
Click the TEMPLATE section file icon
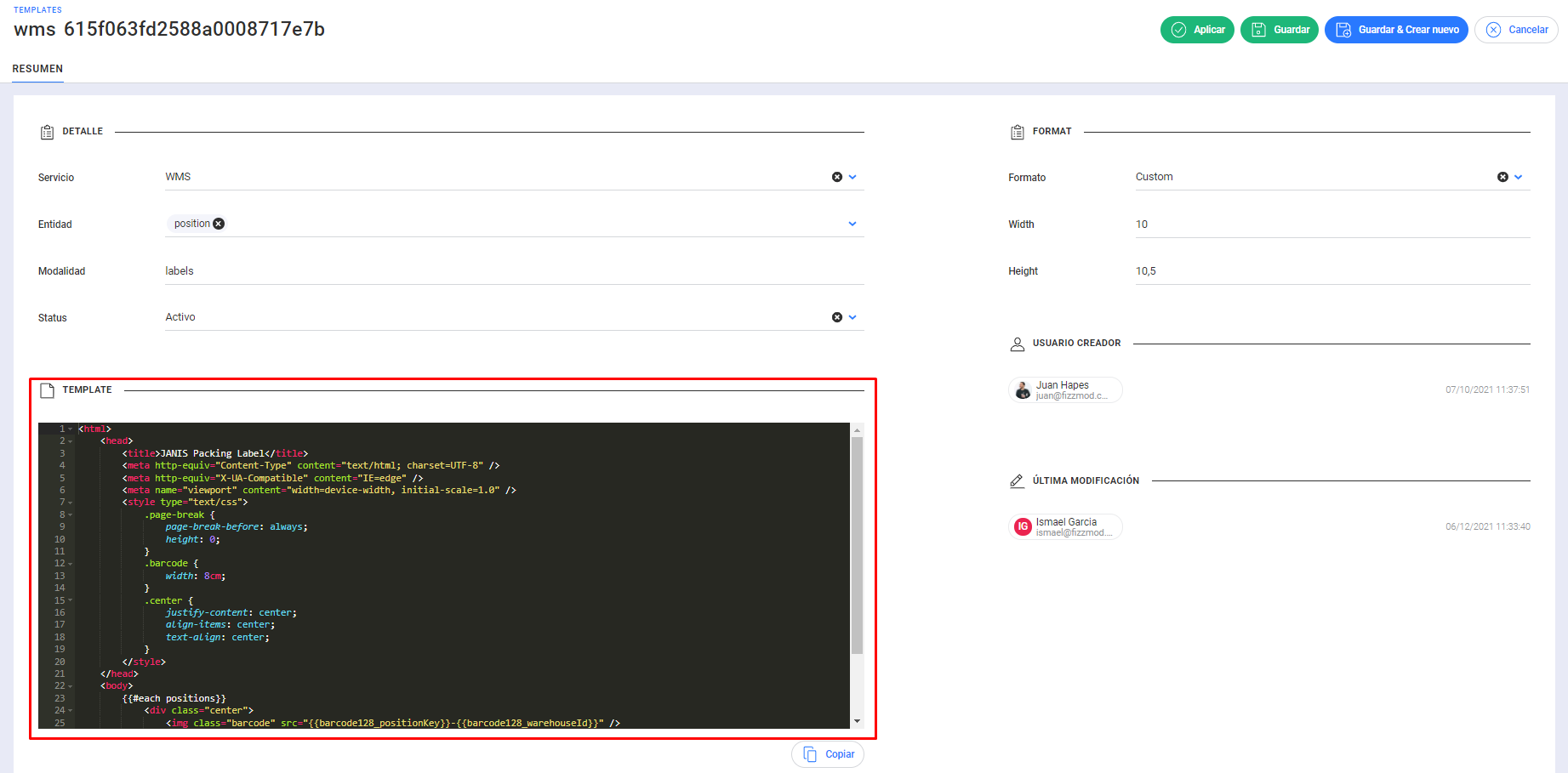48,390
